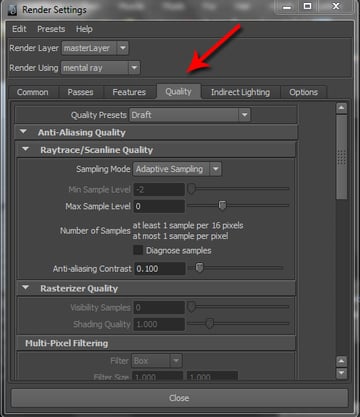The width and height of the screenshot is (360, 417).
Task: Switch to the Features tab
Action: click(x=129, y=92)
